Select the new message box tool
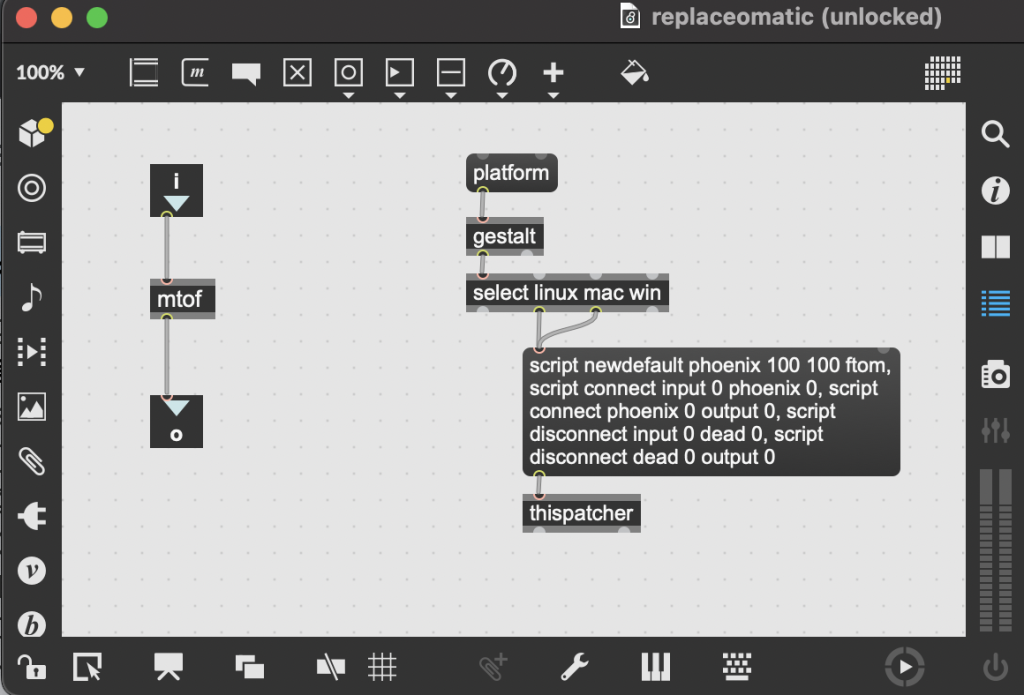This screenshot has height=695, width=1024. point(195,72)
